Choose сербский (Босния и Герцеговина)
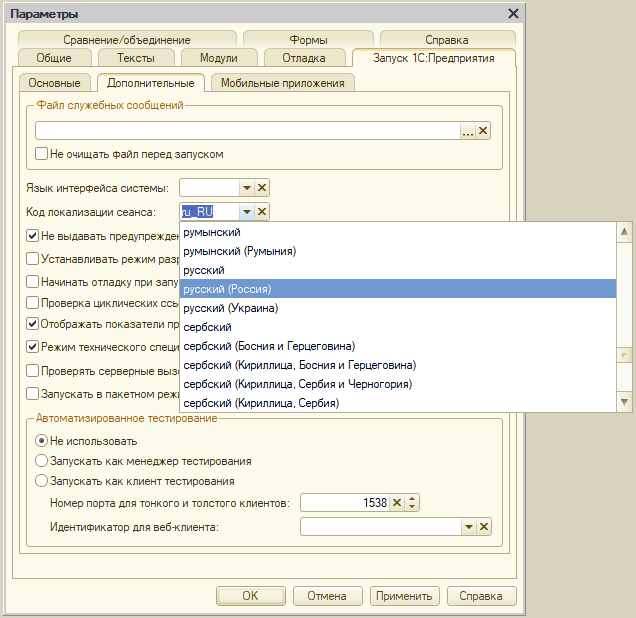Screen dimensions: 636x618 pos(398,346)
